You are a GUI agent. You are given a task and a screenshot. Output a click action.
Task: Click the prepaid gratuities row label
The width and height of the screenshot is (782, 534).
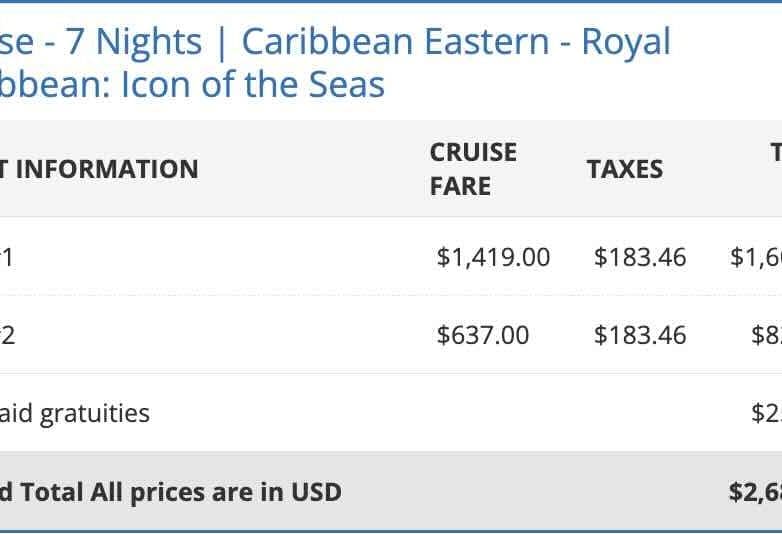(x=75, y=413)
